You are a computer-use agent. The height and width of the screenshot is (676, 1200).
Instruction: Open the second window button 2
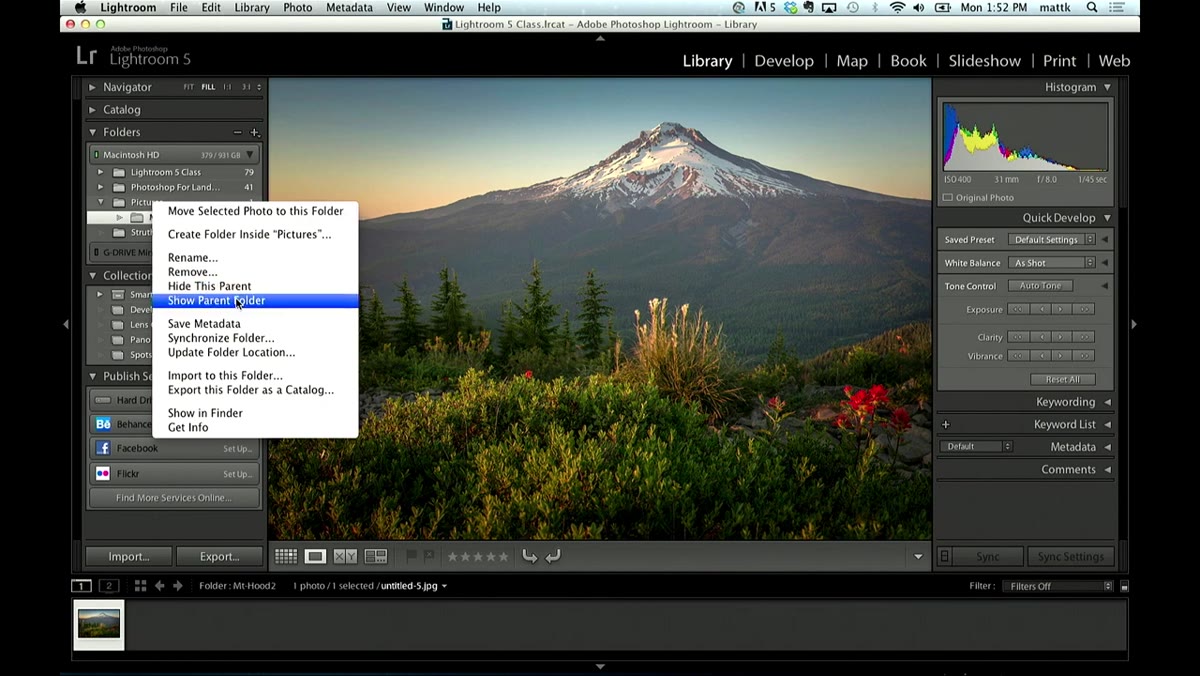[109, 586]
